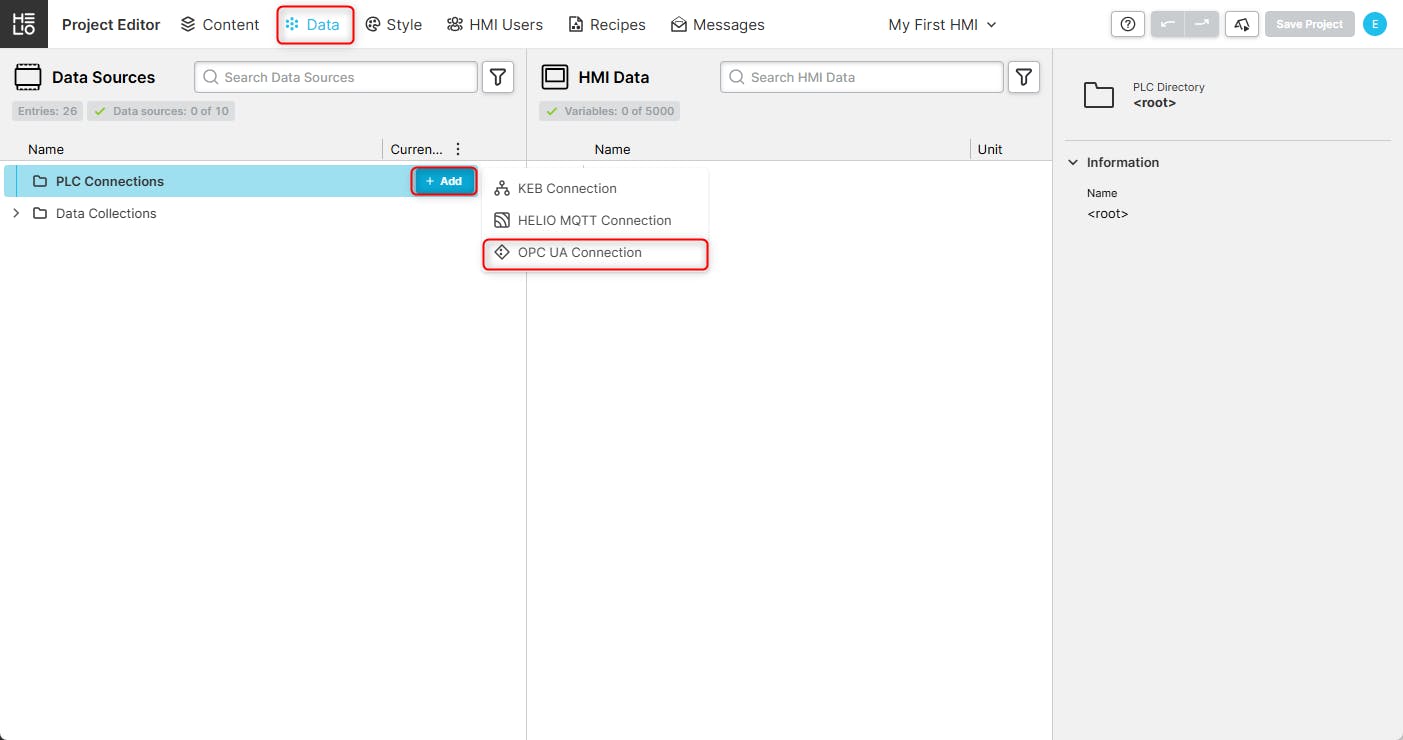
Task: Click the HMI Data panel monitor icon
Action: tap(554, 77)
